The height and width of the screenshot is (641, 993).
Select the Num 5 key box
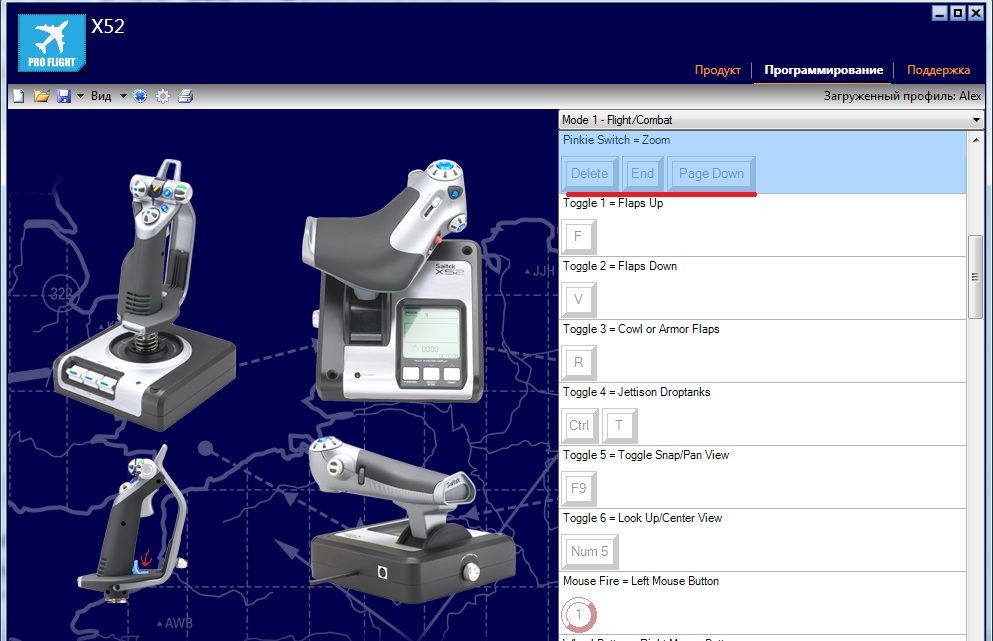(590, 551)
